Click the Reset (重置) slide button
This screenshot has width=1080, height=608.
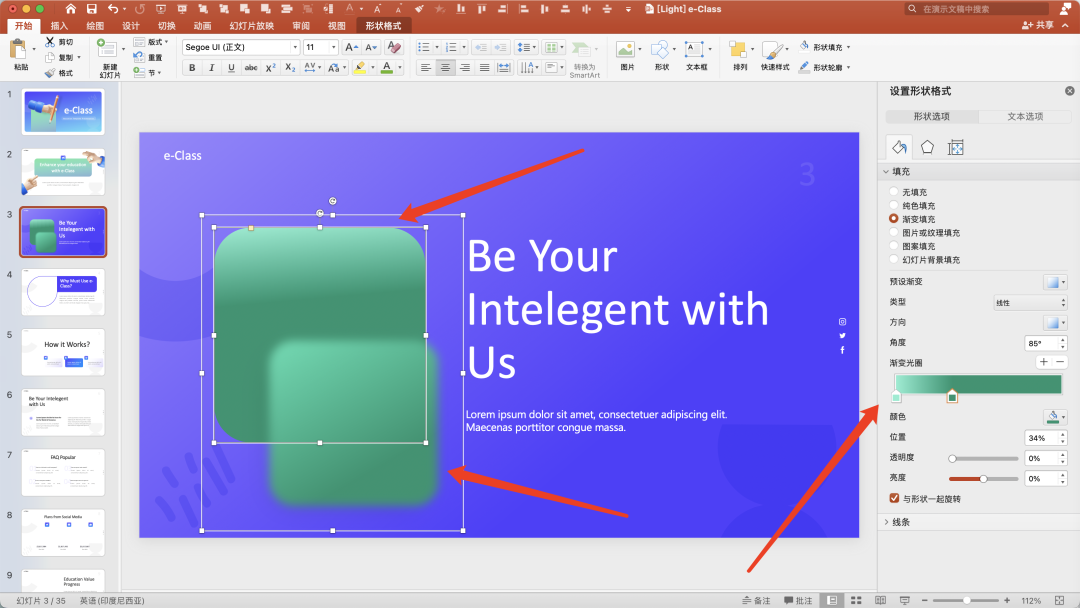click(x=149, y=58)
